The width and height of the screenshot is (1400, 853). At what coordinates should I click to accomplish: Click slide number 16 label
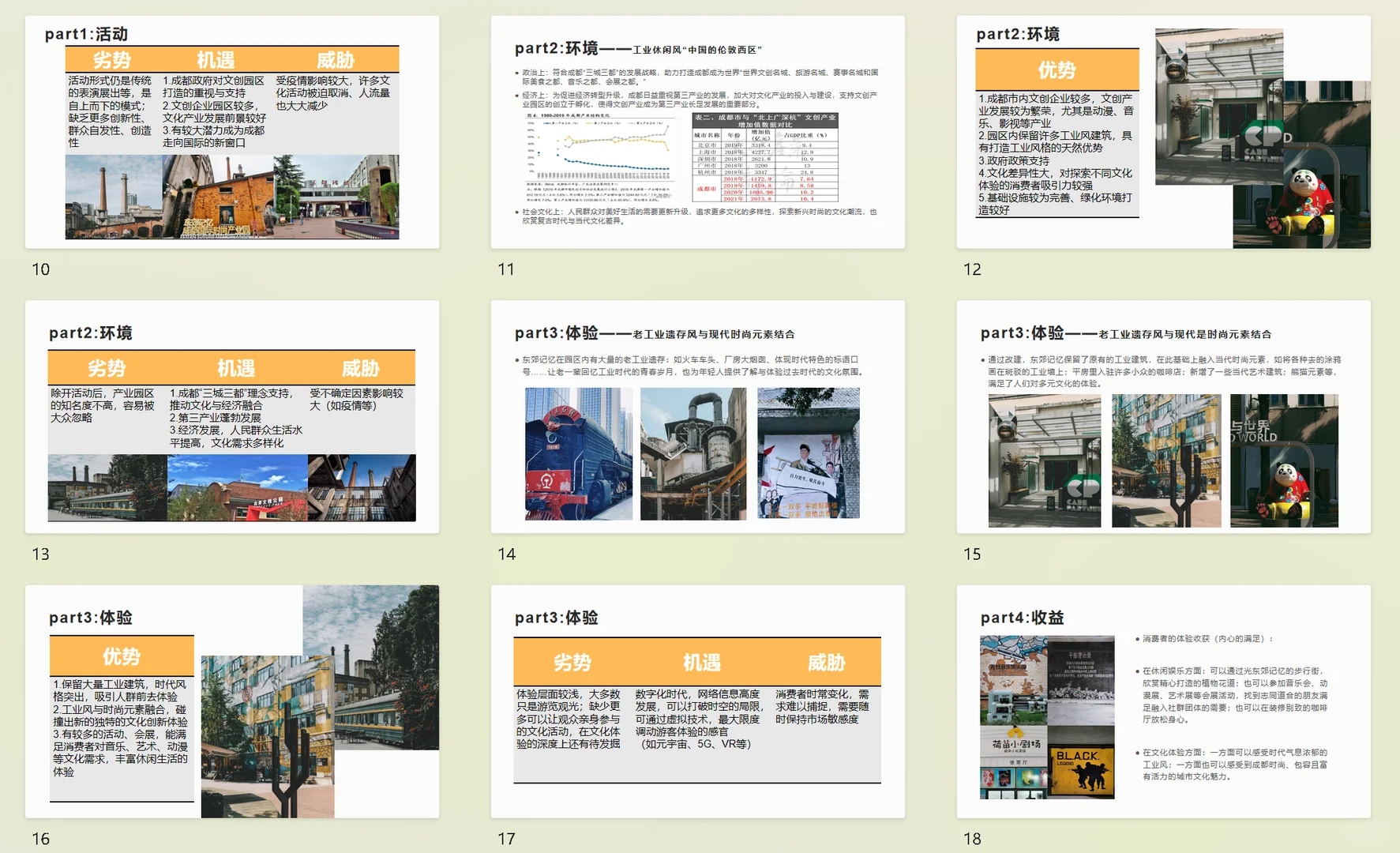pyautogui.click(x=41, y=839)
